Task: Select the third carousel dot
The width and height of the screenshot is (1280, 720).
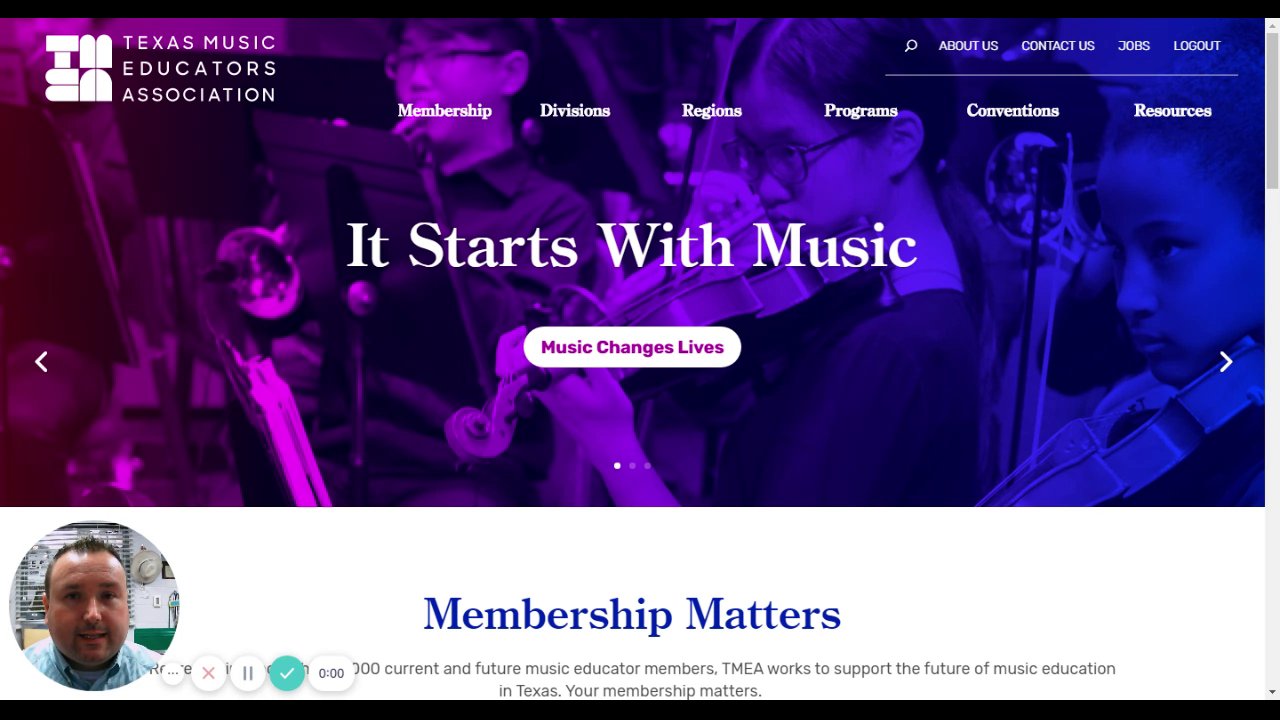Action: (647, 465)
